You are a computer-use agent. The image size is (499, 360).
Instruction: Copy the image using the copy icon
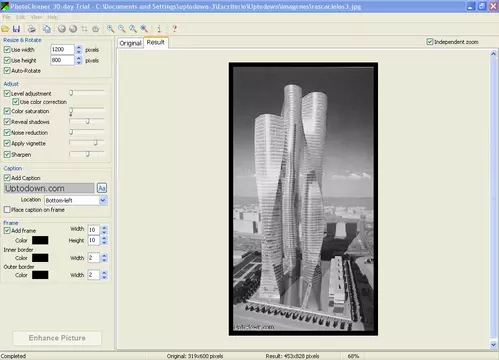(47, 29)
